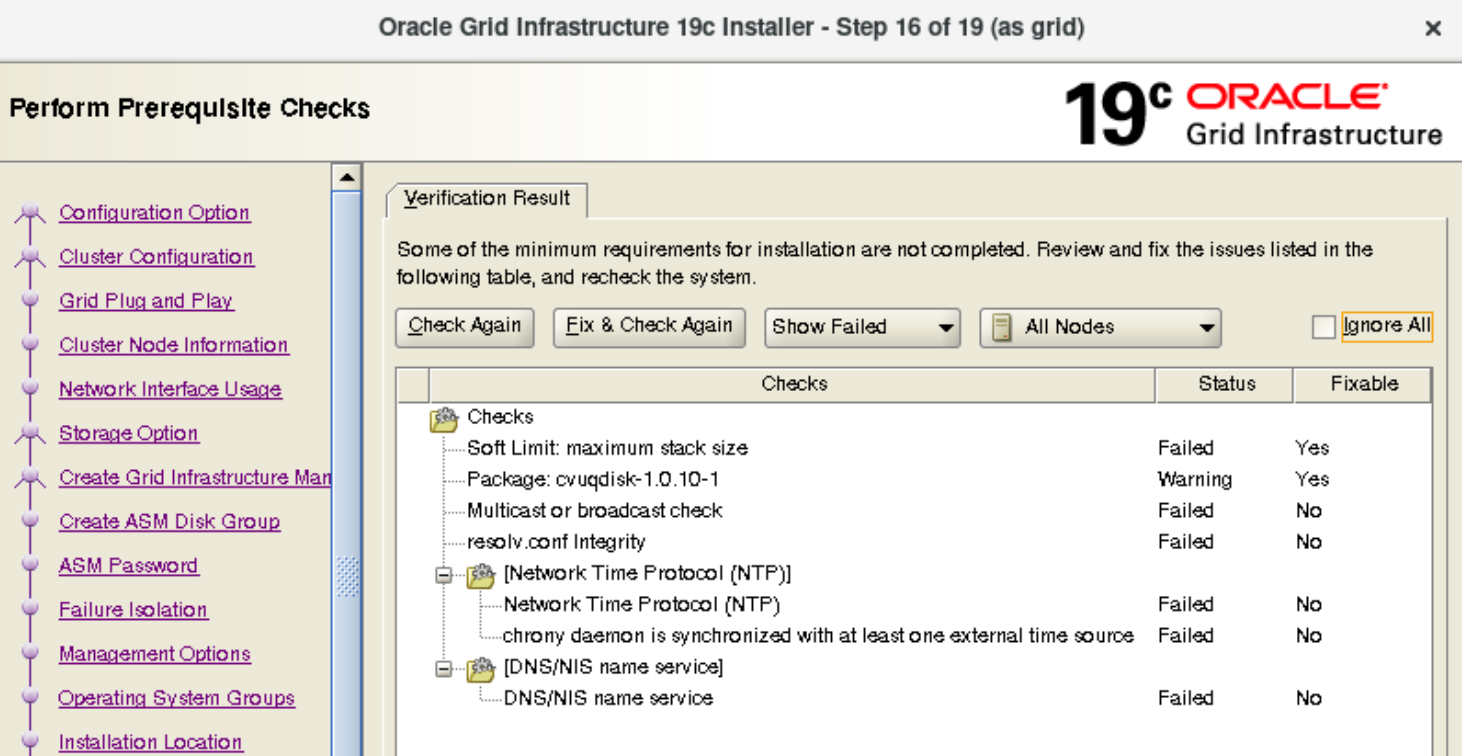Open the Create ASM Disk Group step
Screen dimensions: 1462x756
coord(169,521)
